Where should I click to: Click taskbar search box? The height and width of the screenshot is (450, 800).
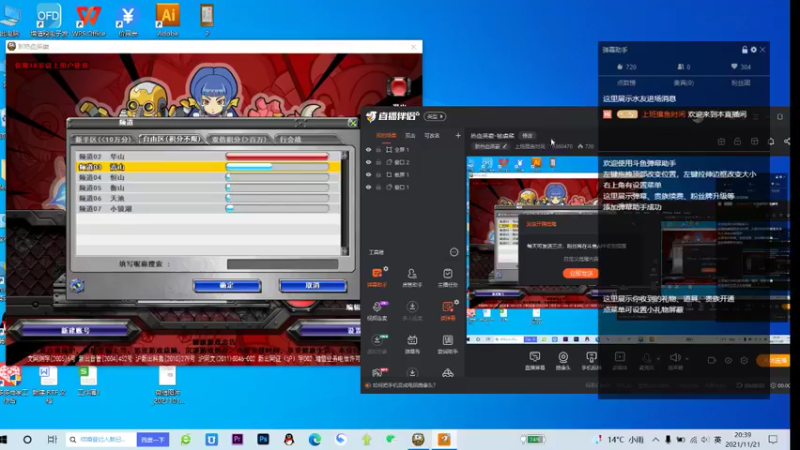(102, 439)
